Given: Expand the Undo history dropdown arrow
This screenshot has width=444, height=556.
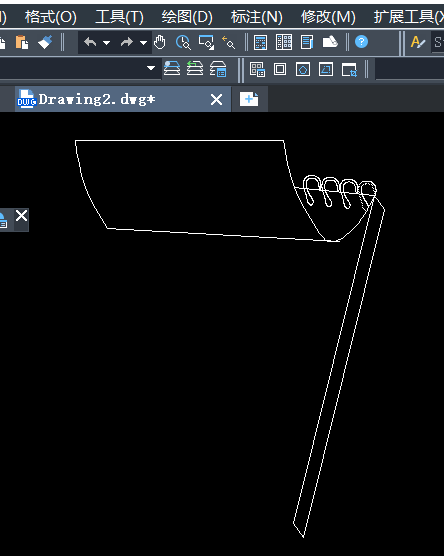Looking at the screenshot, I should tap(106, 43).
